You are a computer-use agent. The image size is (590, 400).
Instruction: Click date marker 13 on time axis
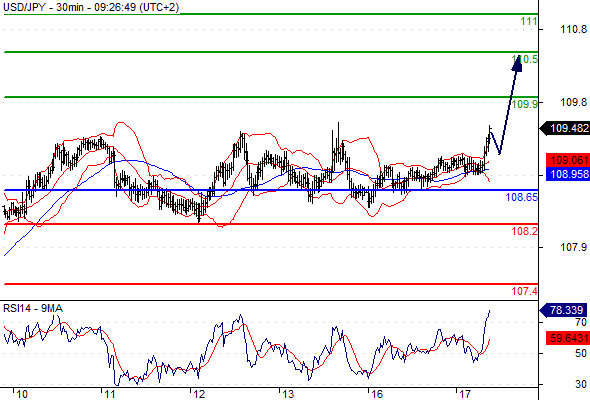click(288, 394)
